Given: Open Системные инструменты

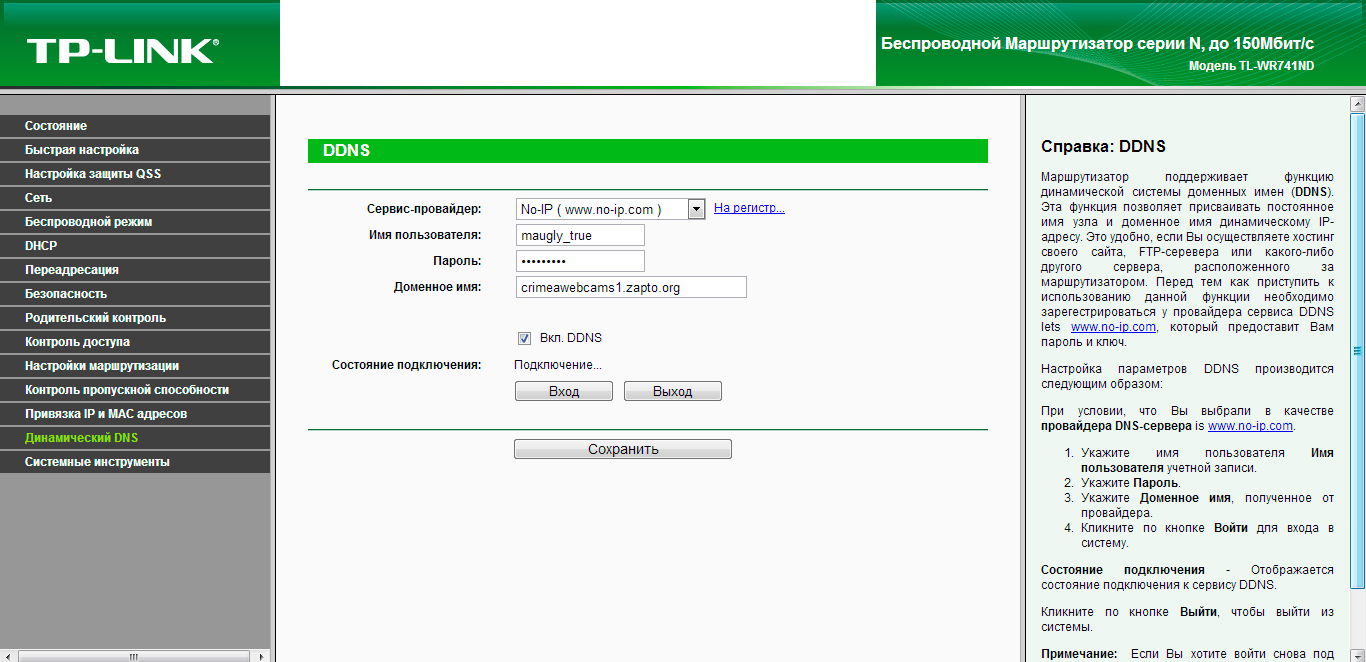Looking at the screenshot, I should pos(135,462).
